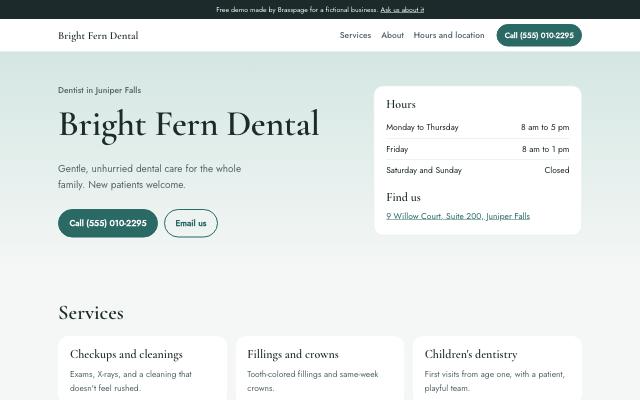Click the Hours card heading

click(401, 104)
